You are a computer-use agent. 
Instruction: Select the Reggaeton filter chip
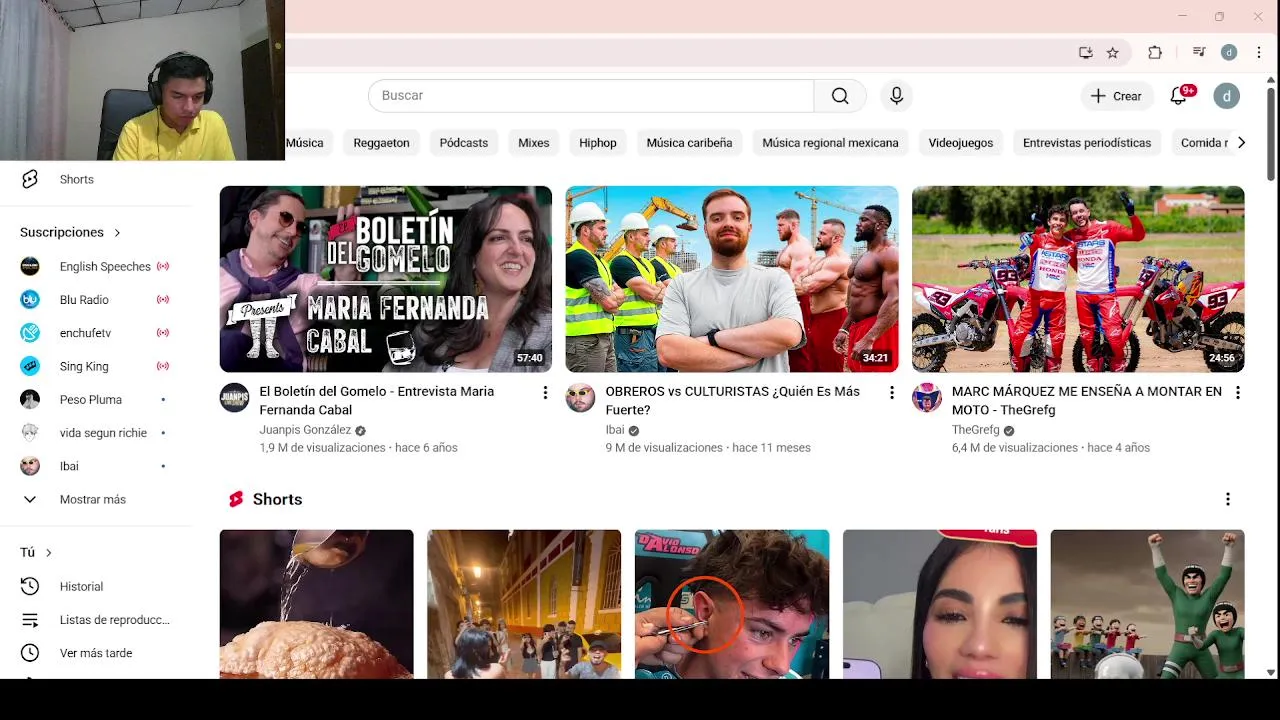tap(381, 143)
